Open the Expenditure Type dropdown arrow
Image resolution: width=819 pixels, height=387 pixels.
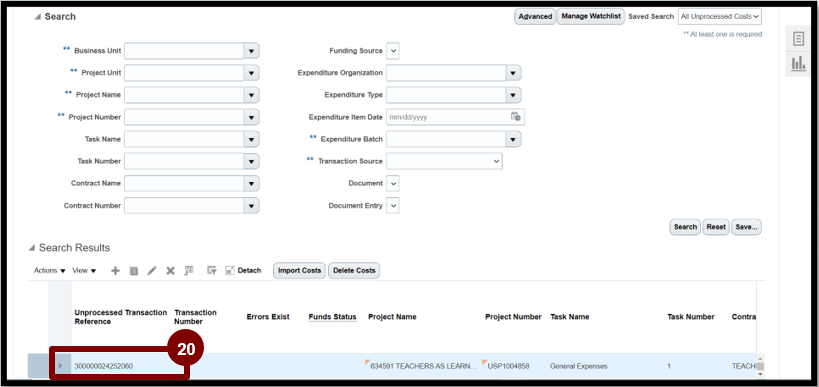tap(513, 95)
